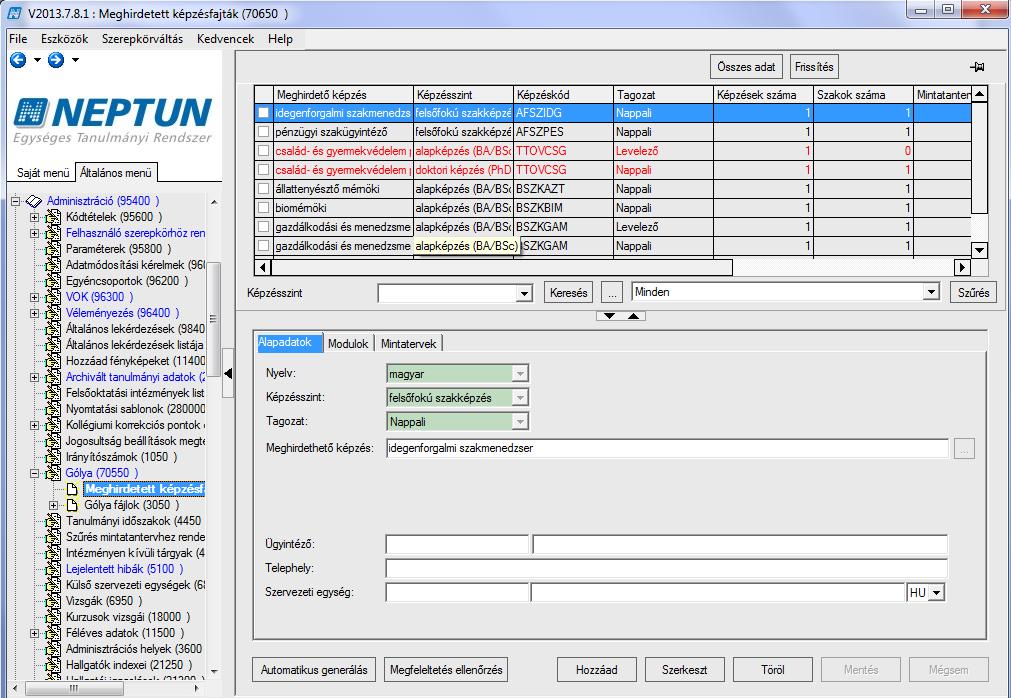Click the Adminisztráció book icon
The image size is (1011, 698).
[34, 202]
